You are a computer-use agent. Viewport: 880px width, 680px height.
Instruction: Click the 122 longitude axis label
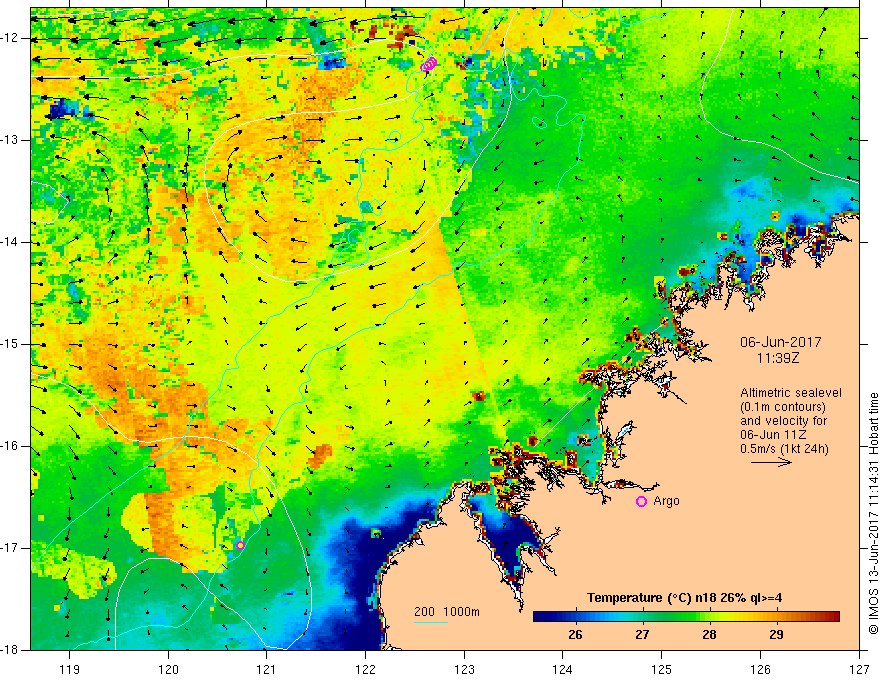point(365,669)
